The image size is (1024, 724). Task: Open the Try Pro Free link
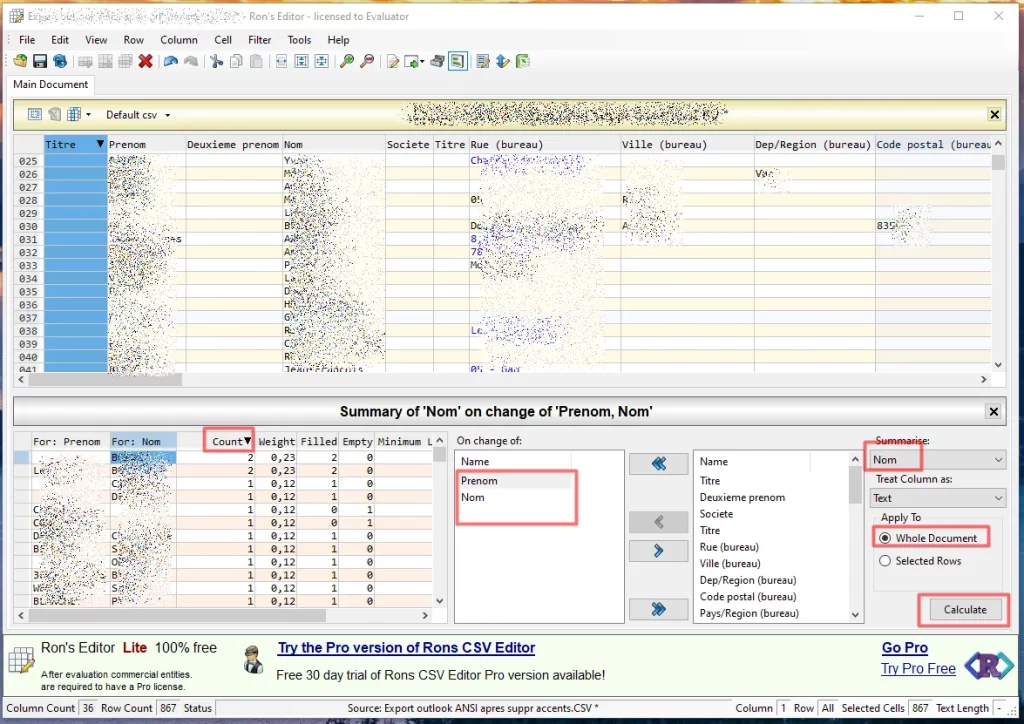(x=918, y=669)
